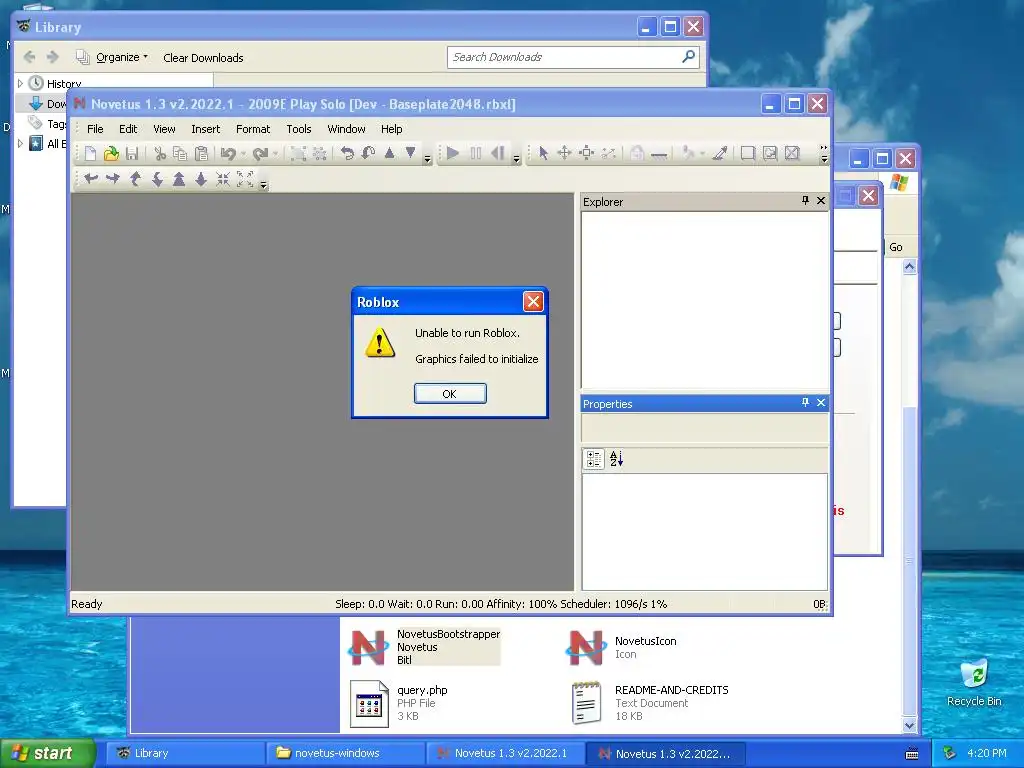The image size is (1024, 768).
Task: Open the Window menu
Action: point(346,129)
